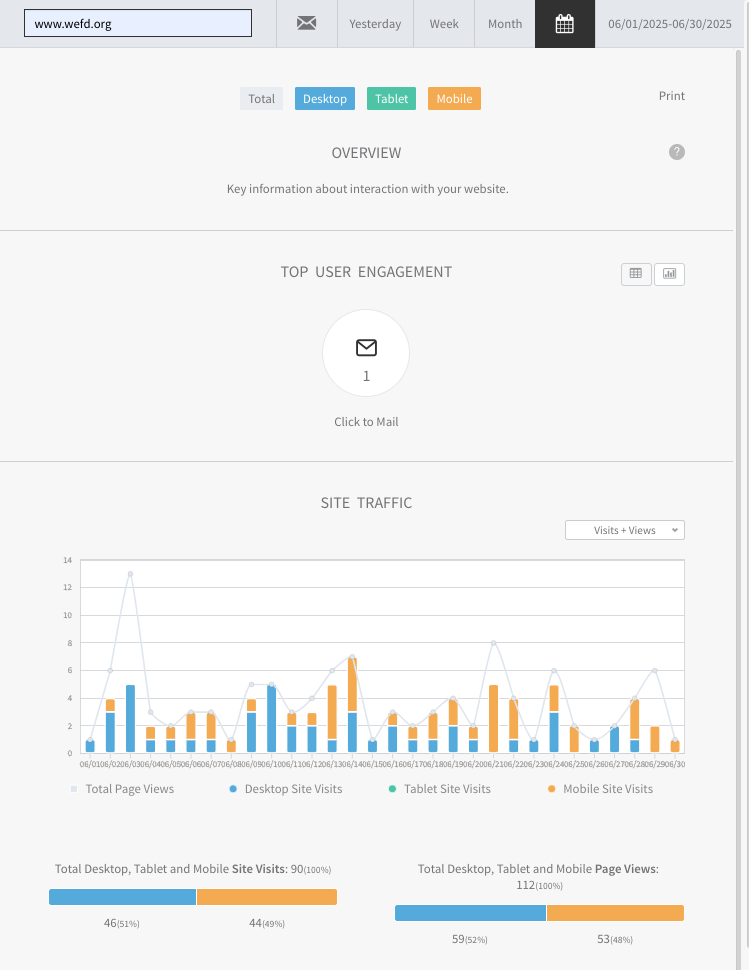This screenshot has width=749, height=970.
Task: Switch engagement to table view icon
Action: [636, 273]
